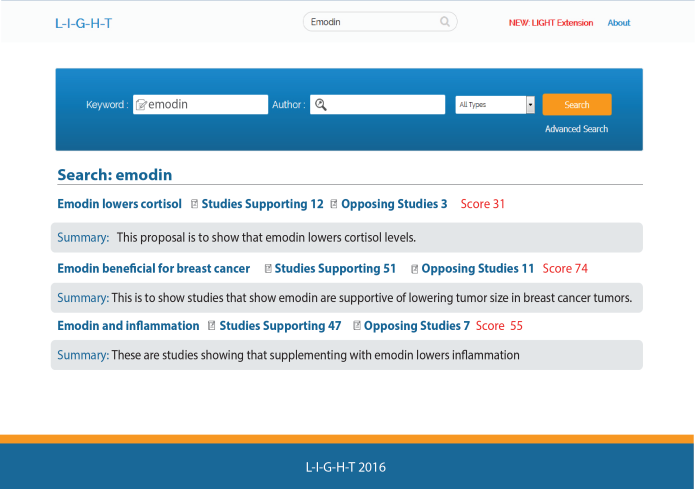Image resolution: width=695 pixels, height=489 pixels.
Task: Click the magnifier icon in top search box
Action: 445,22
